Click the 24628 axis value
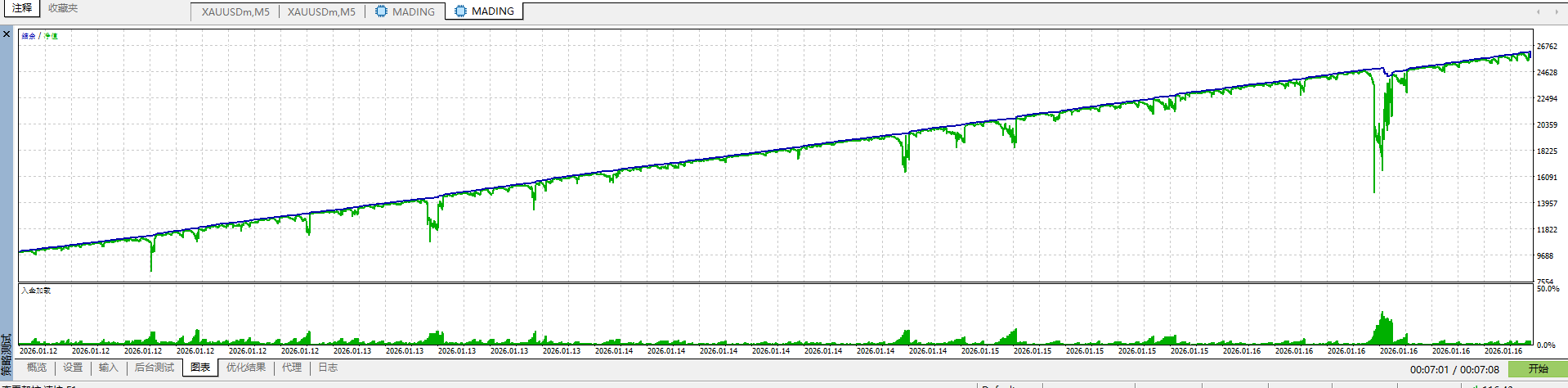 1547,73
